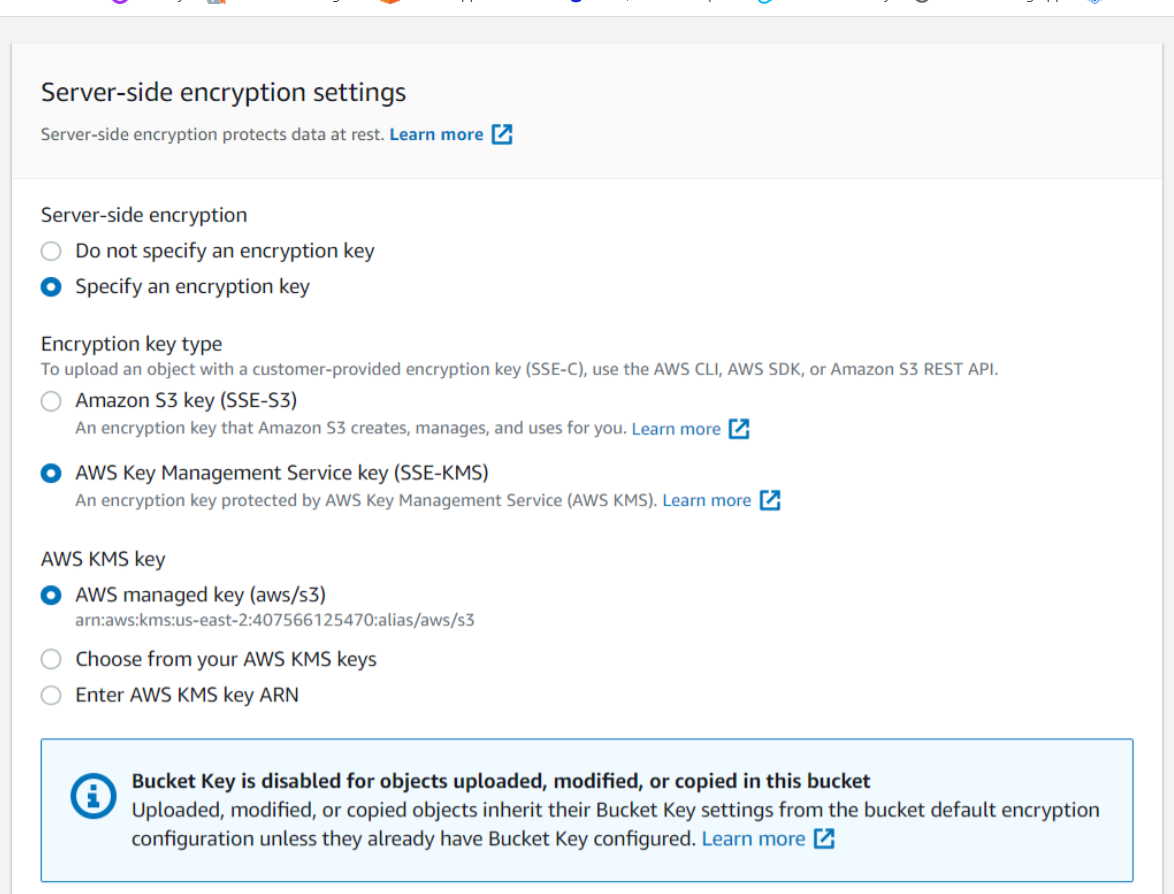Click external-link icon in Bucket Key info box
Screen dimensions: 1174x894
coord(824,839)
